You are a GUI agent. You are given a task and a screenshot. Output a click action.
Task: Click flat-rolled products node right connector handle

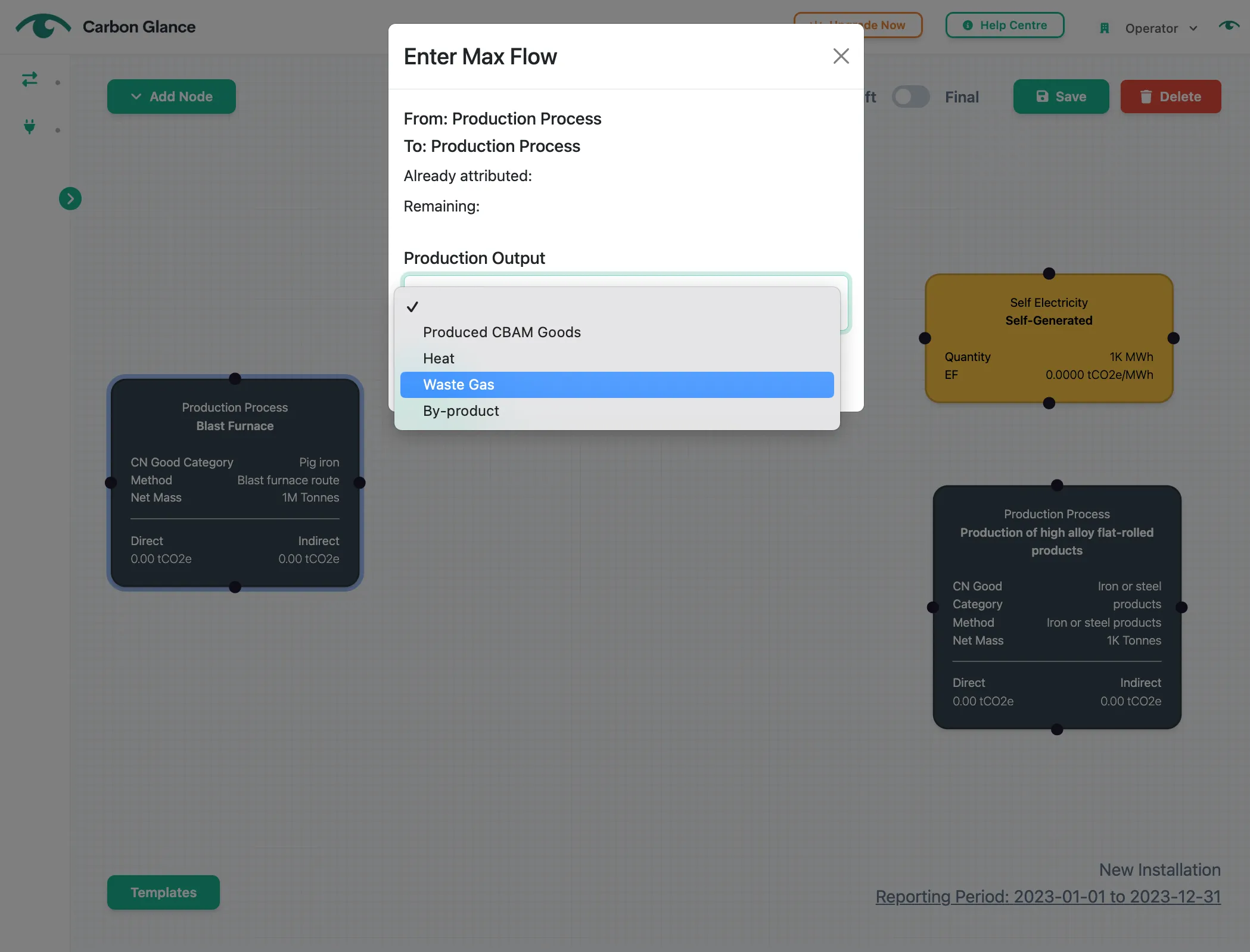point(1181,607)
